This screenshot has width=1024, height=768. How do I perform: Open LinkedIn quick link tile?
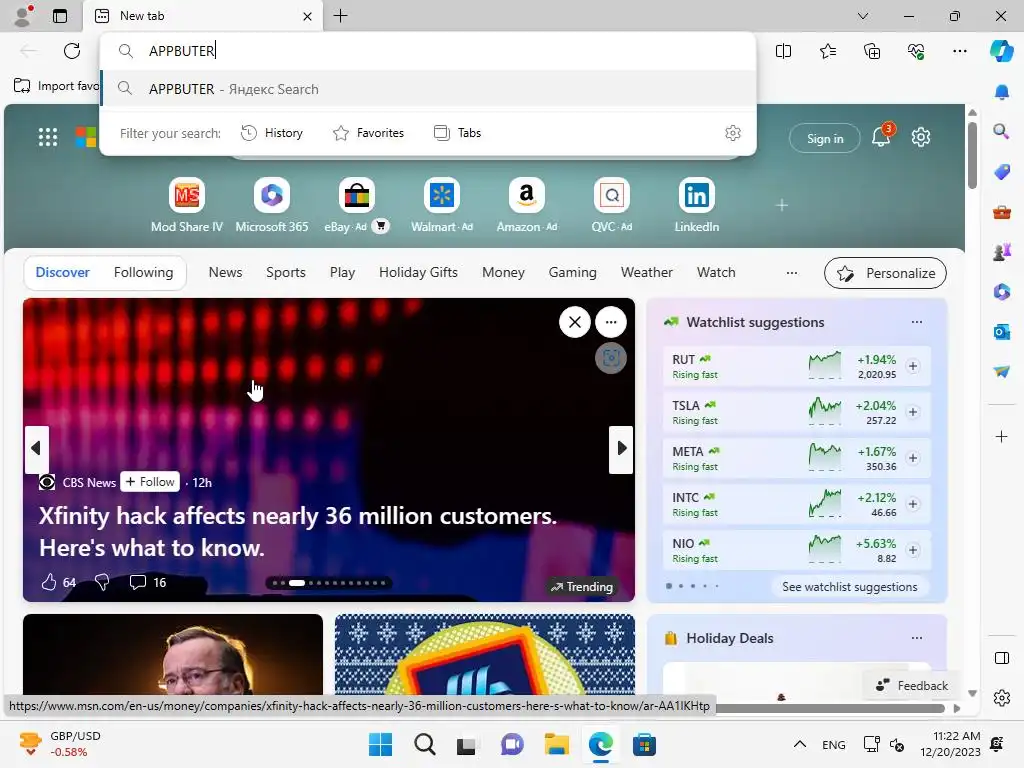coord(696,205)
